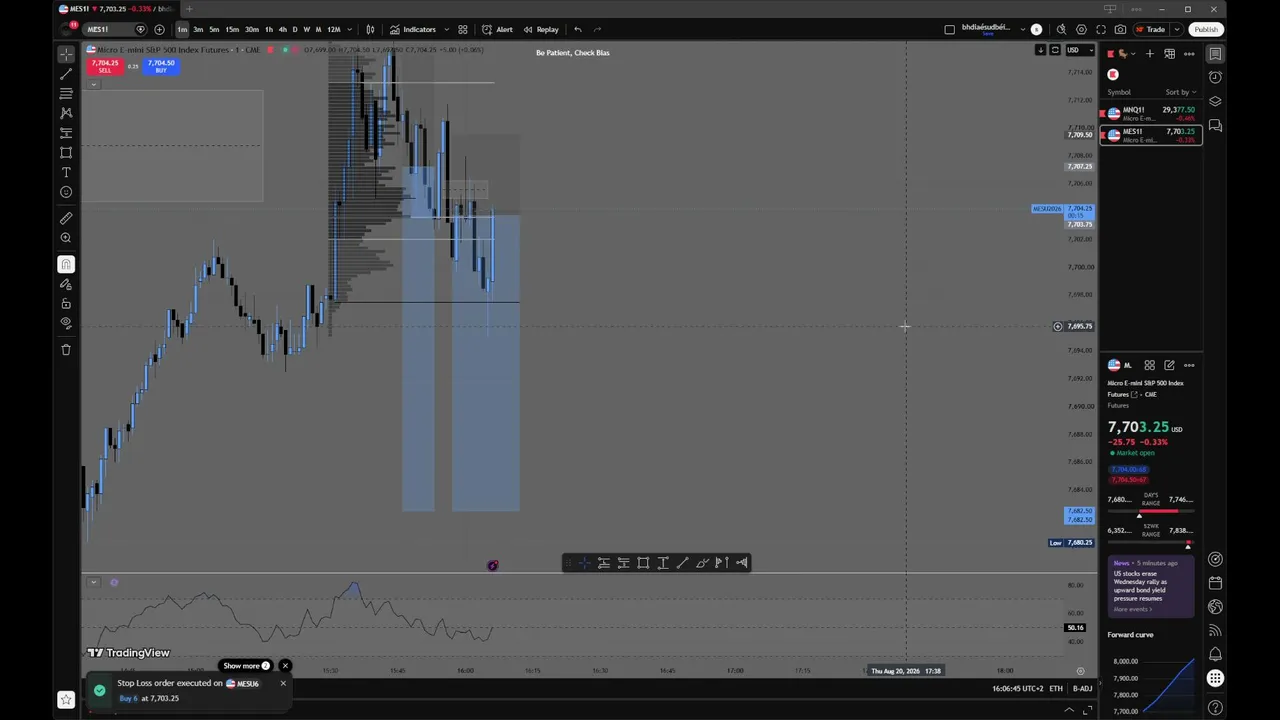This screenshot has height=720, width=1280.
Task: Switch to the 1h timeframe
Action: coord(268,29)
